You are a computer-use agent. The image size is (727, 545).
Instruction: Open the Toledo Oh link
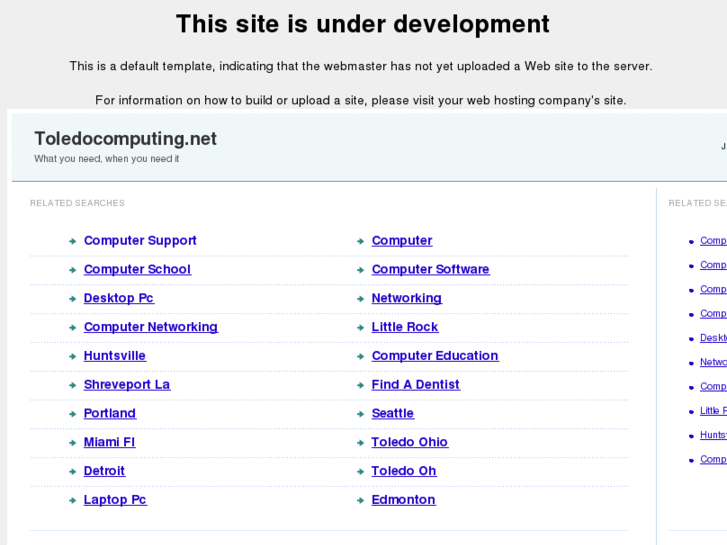[x=404, y=471]
